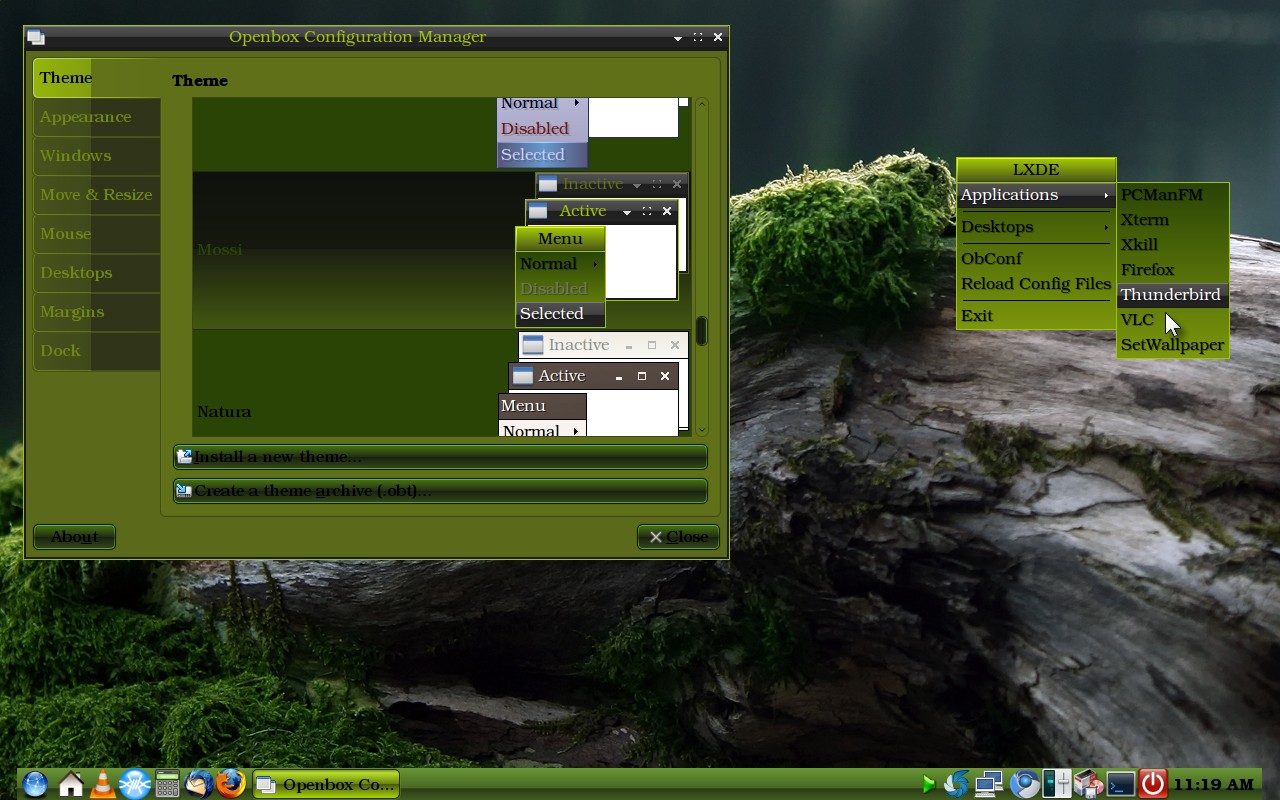Launch Firefox icon in taskbar
Image resolution: width=1280 pixels, height=800 pixels.
(231, 784)
